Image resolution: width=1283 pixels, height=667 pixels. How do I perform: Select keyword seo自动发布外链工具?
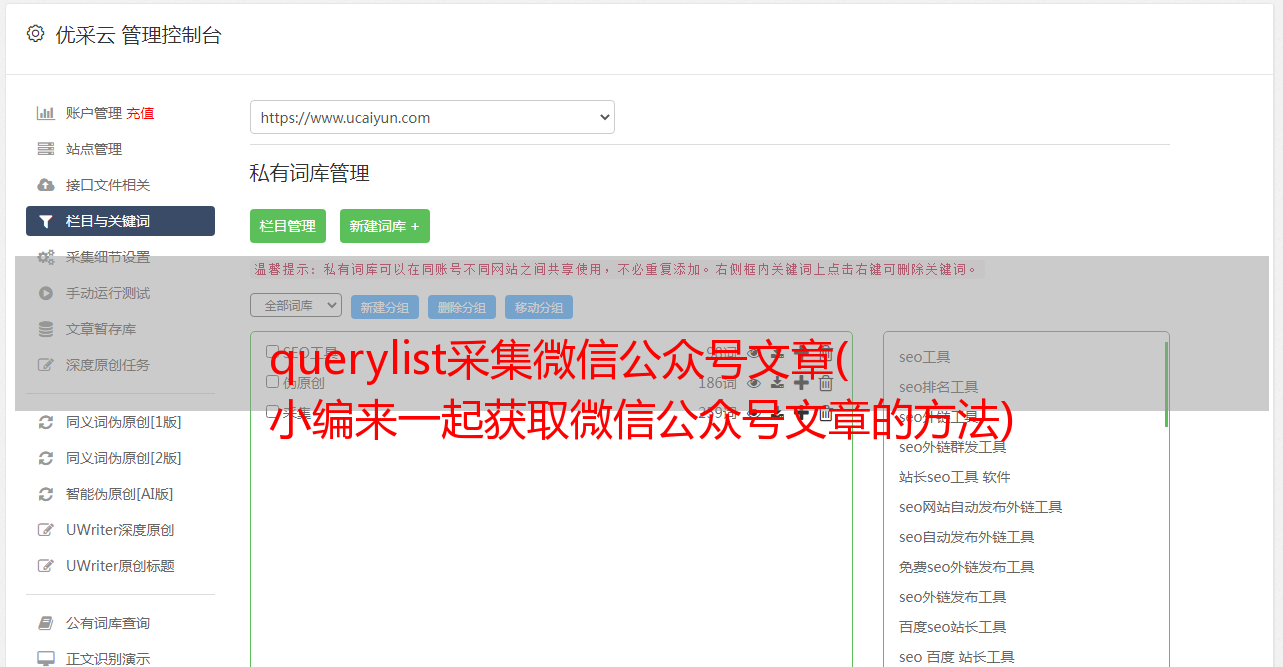coord(967,537)
